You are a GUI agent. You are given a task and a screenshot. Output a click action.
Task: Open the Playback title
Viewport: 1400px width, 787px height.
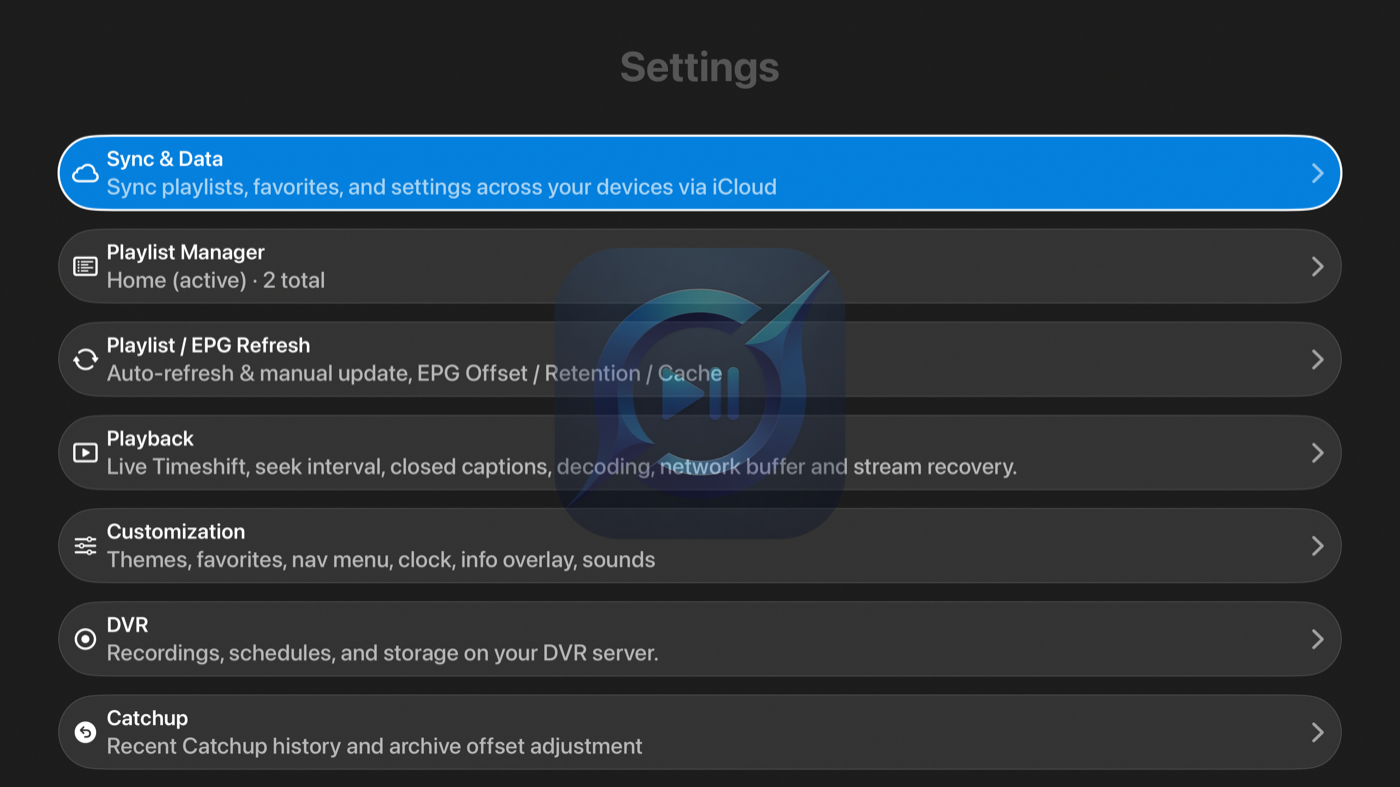150,438
